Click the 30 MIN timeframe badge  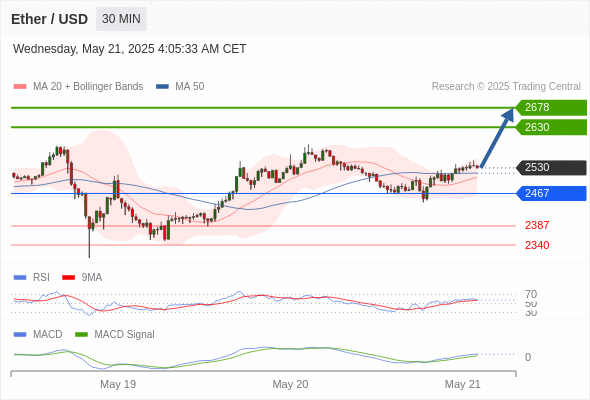click(121, 19)
